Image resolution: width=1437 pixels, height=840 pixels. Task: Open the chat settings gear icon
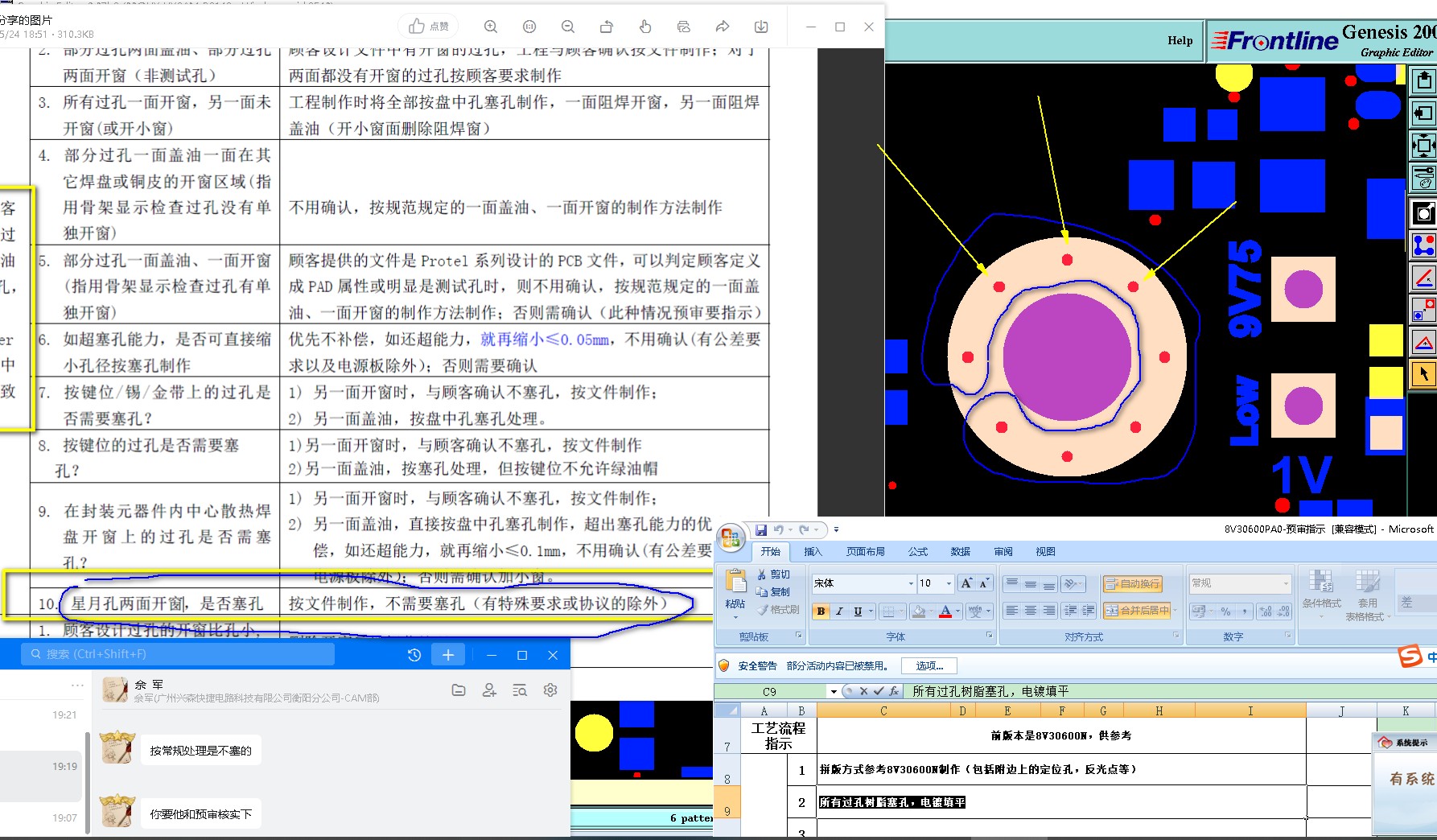point(550,690)
